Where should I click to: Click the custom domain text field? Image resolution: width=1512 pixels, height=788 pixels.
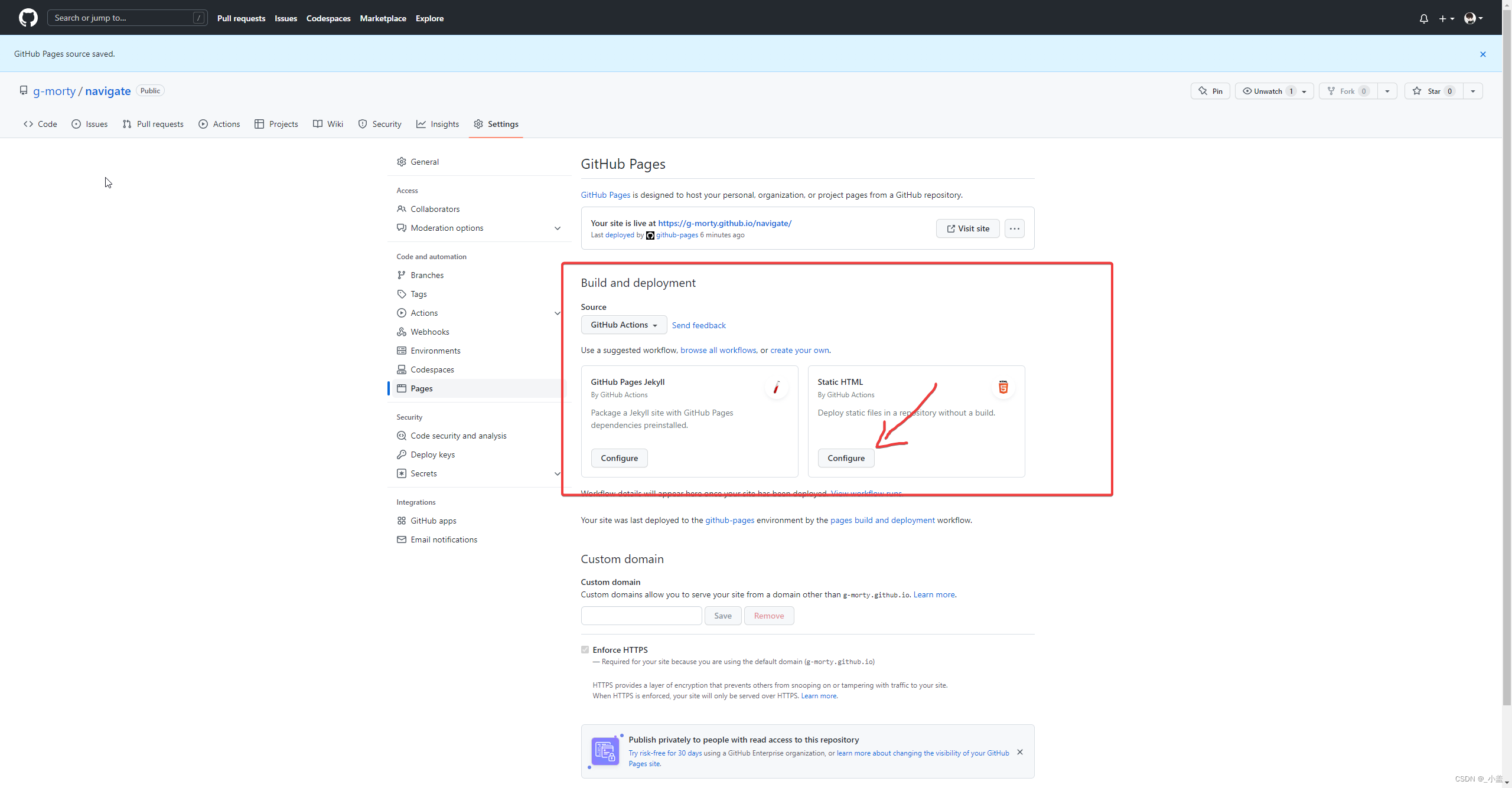coord(641,616)
